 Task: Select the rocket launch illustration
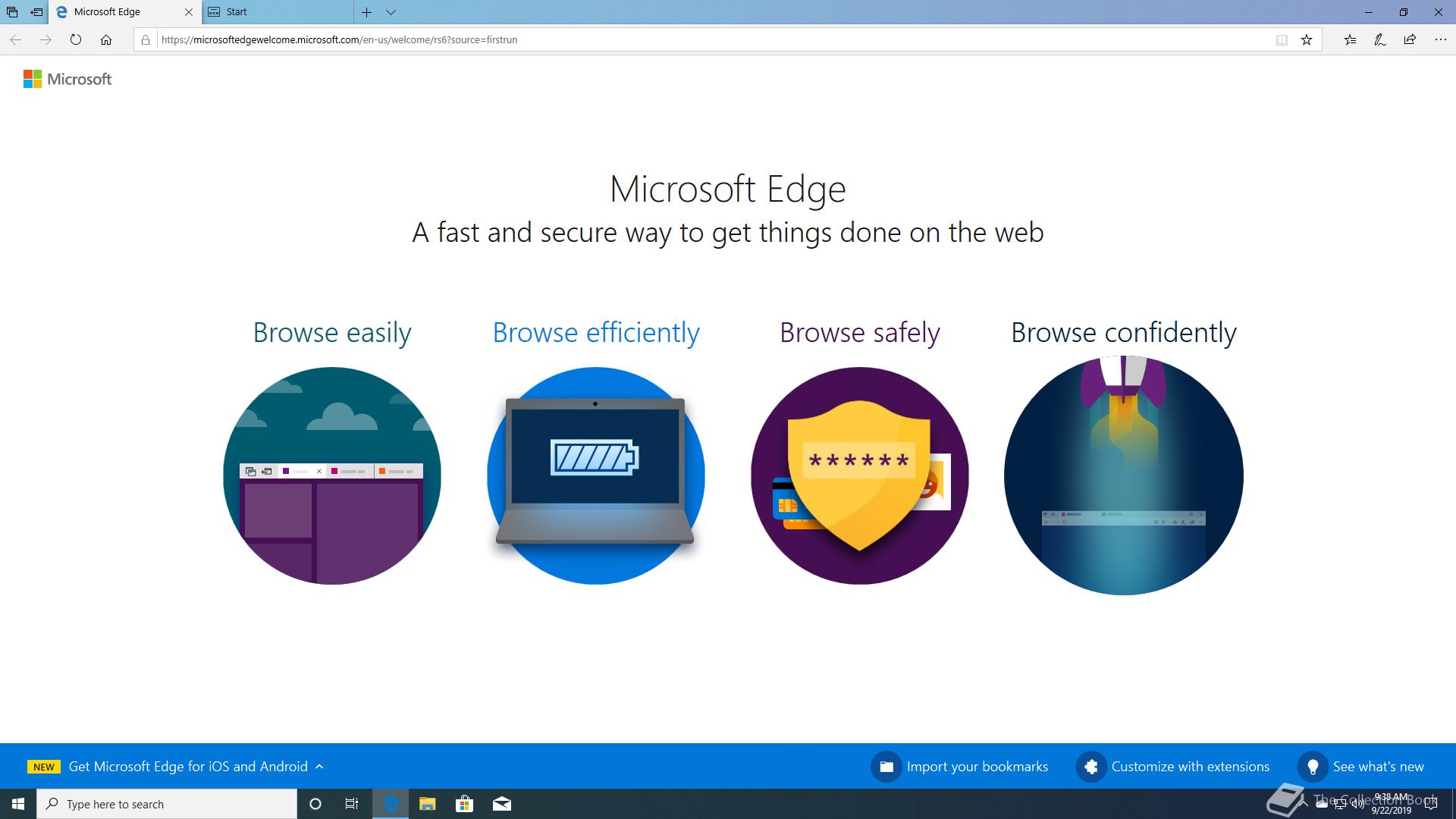(1124, 475)
